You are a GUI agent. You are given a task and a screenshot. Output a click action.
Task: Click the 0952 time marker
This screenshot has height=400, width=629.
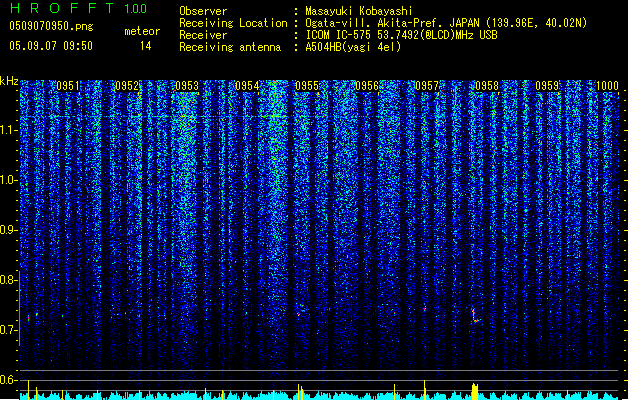(x=127, y=86)
